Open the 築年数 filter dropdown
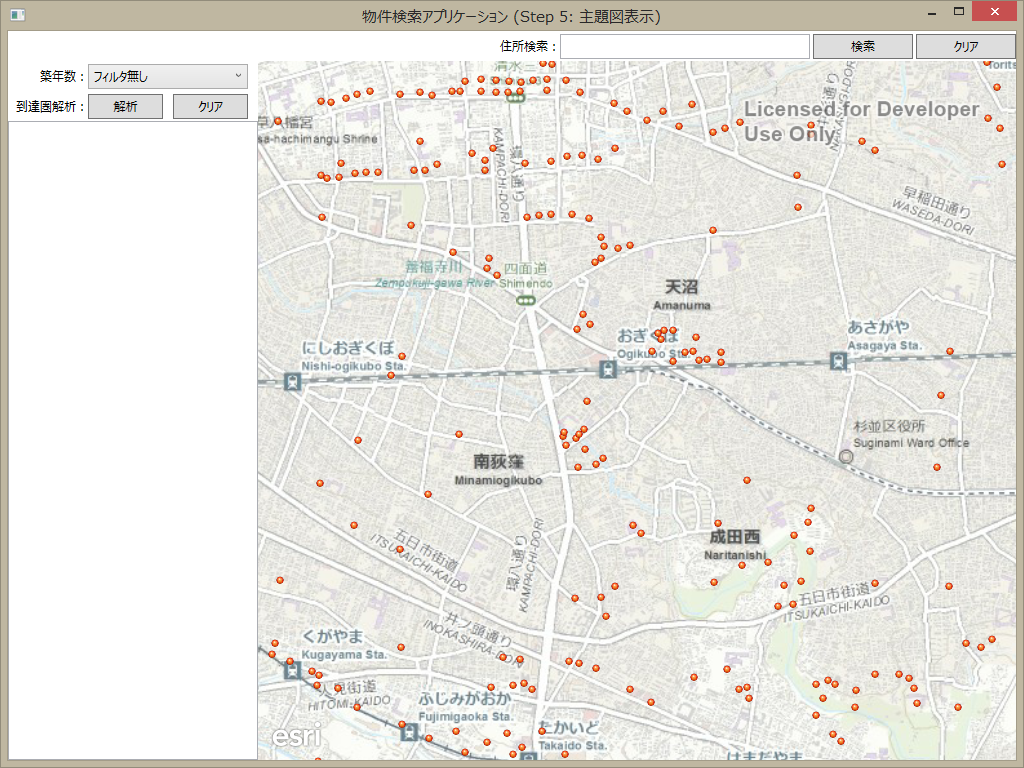The height and width of the screenshot is (768, 1024). pos(168,76)
